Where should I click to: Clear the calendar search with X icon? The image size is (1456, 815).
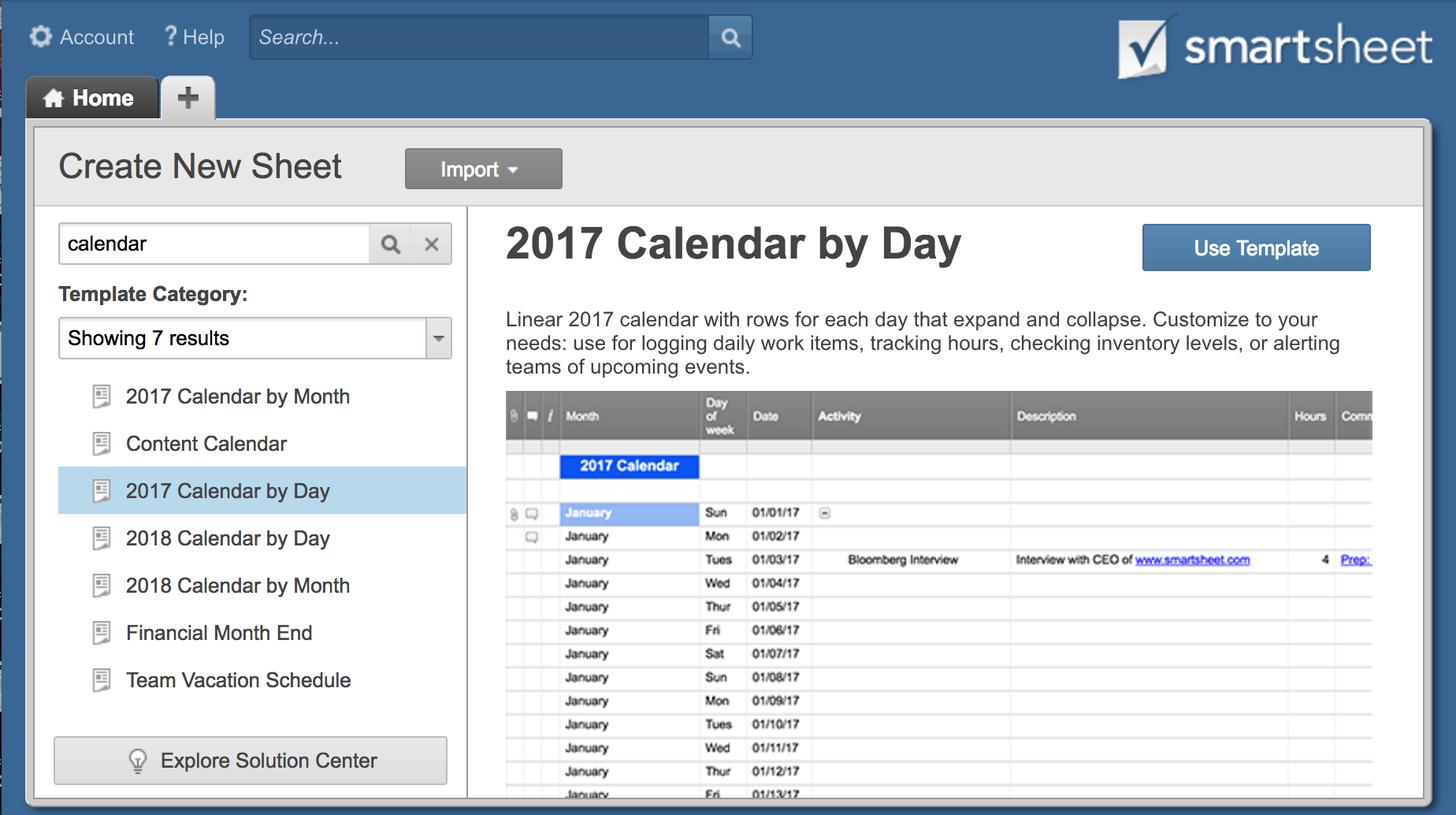click(432, 244)
